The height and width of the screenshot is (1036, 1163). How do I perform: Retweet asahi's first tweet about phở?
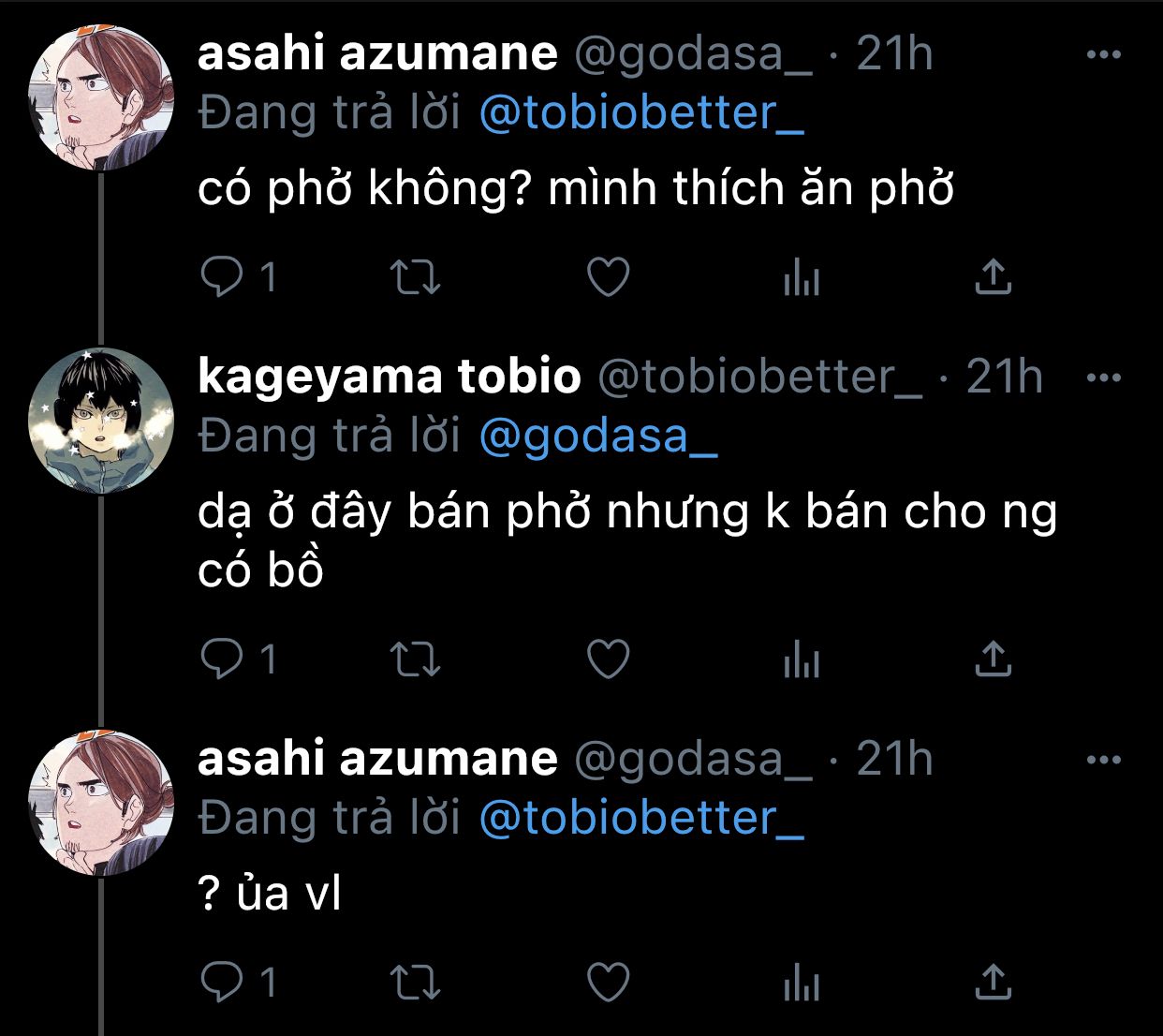click(415, 276)
